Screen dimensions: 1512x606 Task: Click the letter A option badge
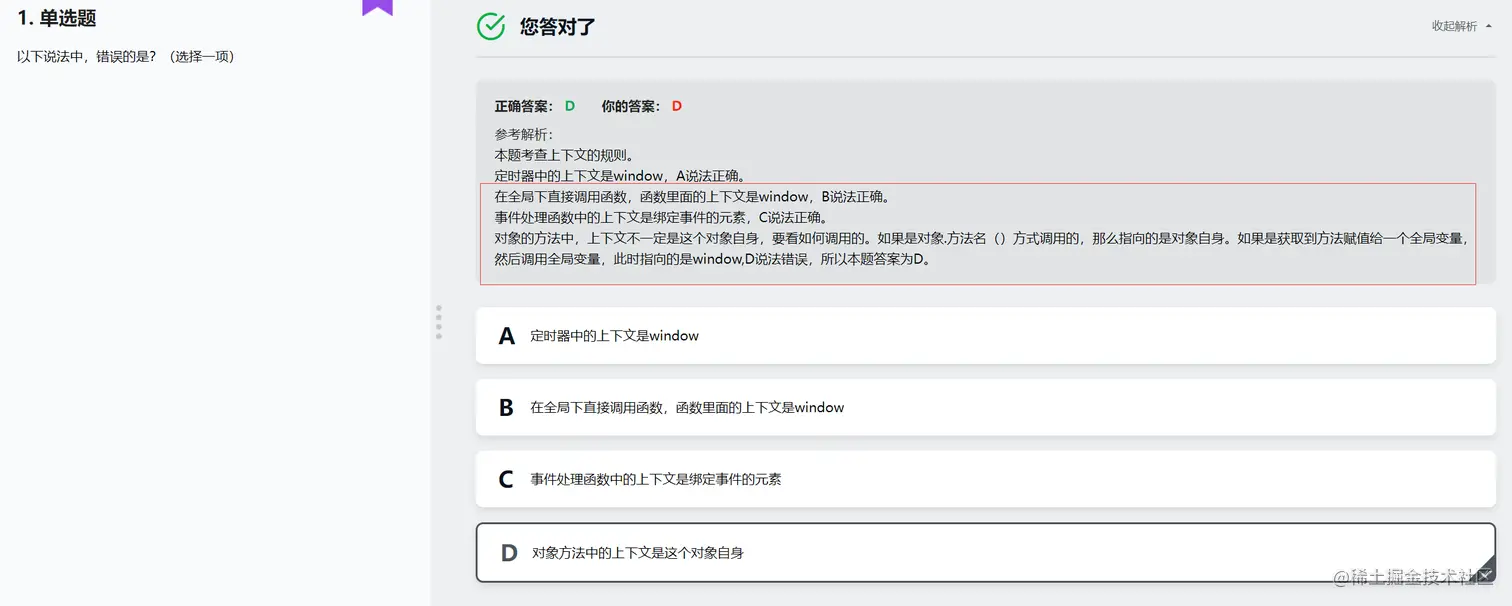(507, 336)
